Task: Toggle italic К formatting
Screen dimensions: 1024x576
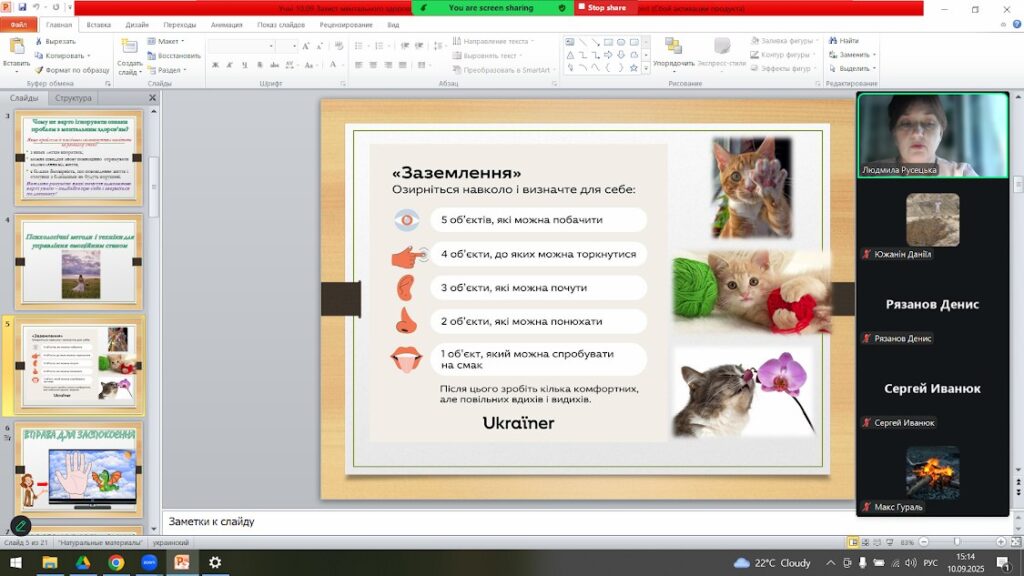Action: 230,65
